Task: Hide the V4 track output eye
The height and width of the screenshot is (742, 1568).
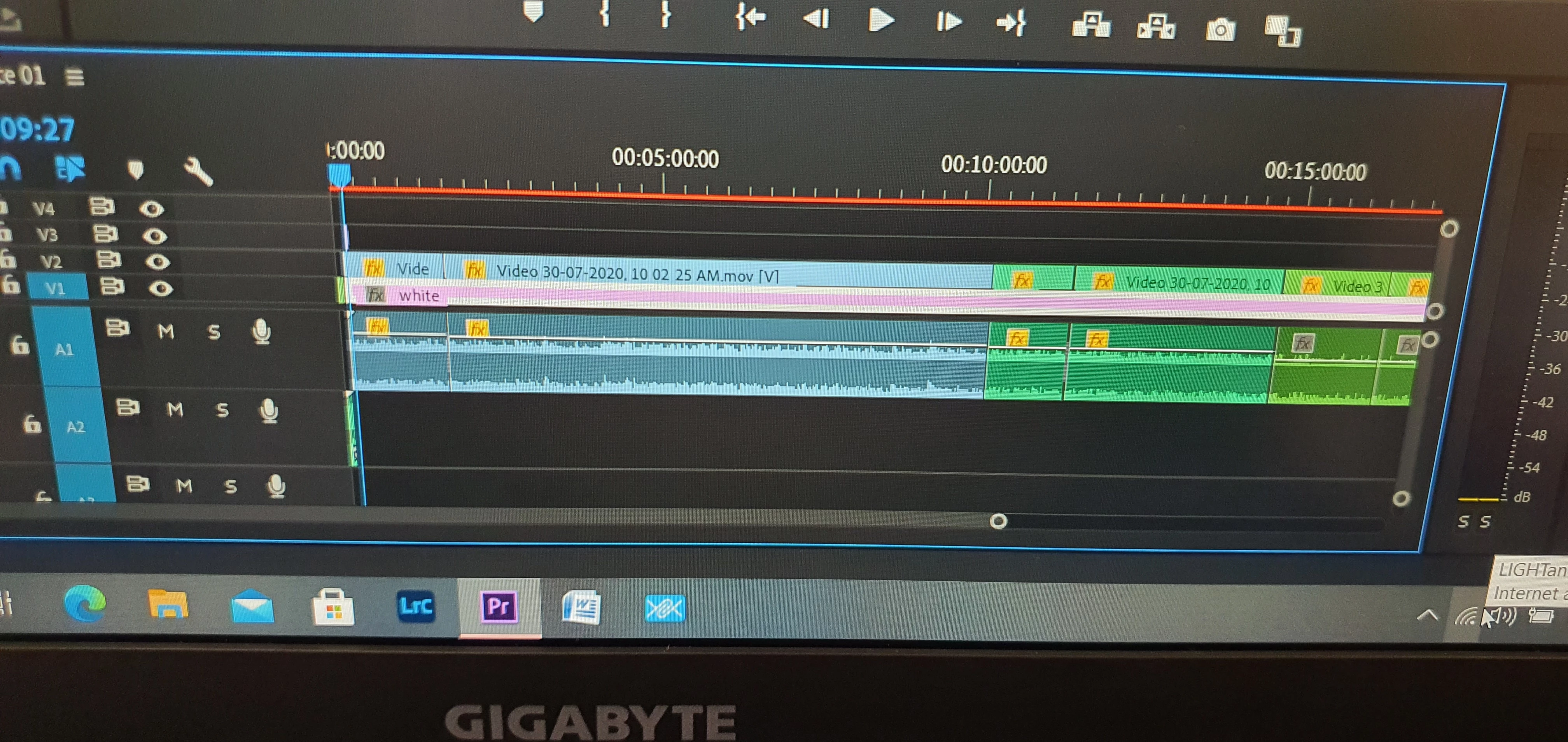Action: (x=152, y=209)
